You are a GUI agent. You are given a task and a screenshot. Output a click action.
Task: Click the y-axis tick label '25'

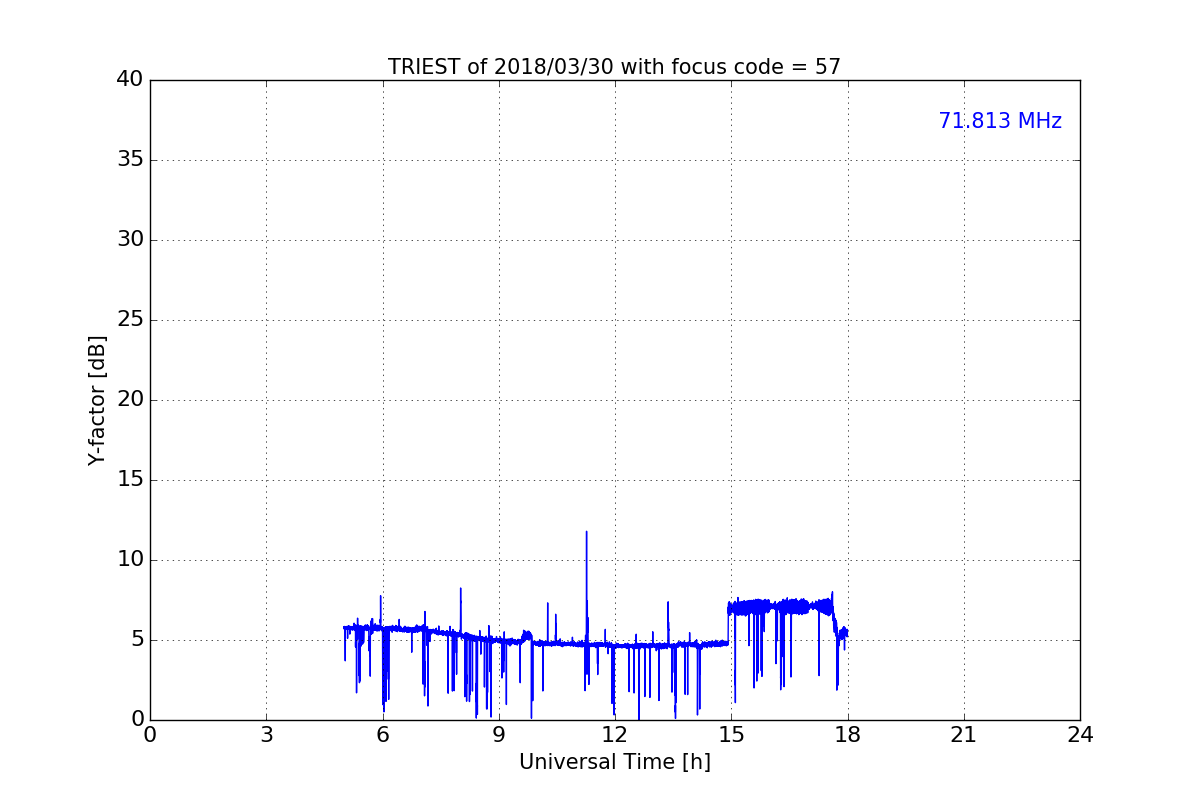129,320
